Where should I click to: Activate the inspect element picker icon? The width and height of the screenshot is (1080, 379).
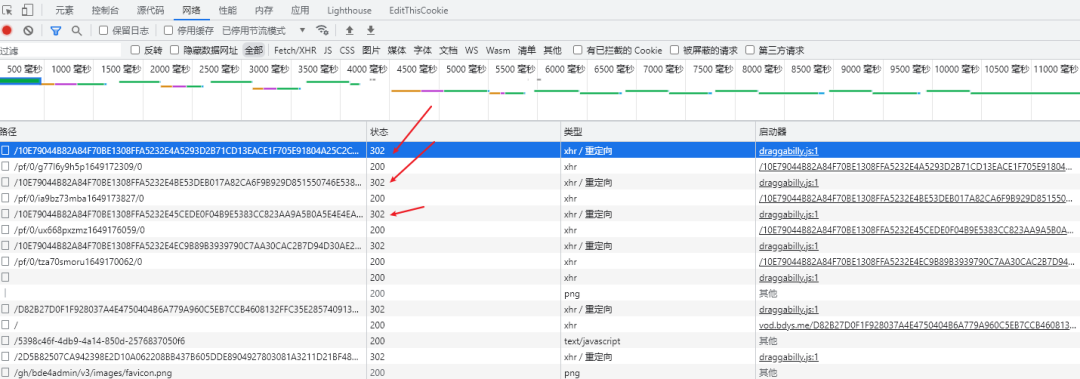pos(8,10)
